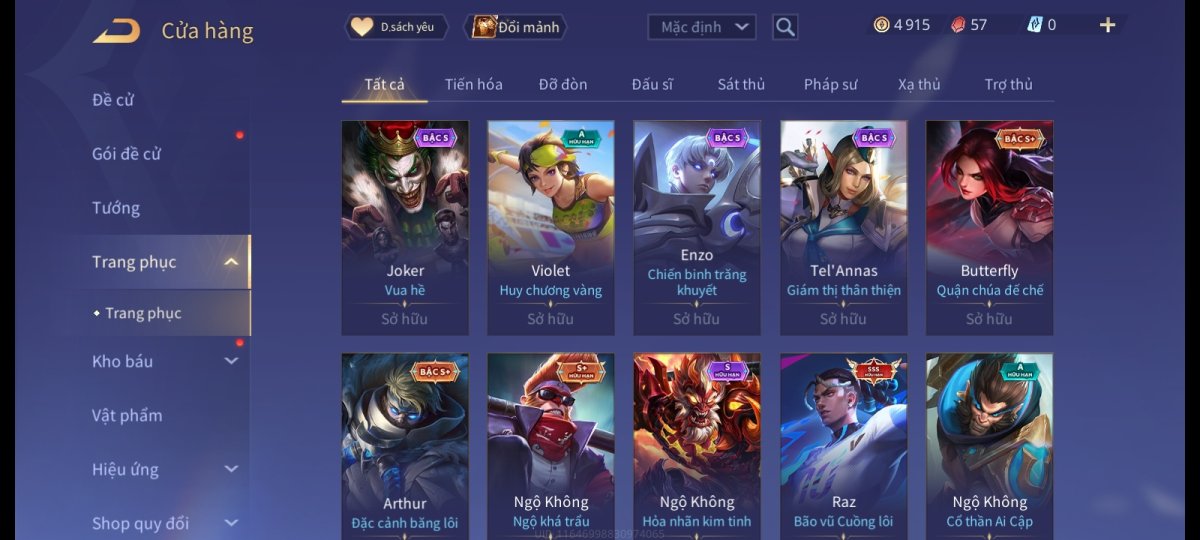Expand the Hiệu ứng sidebar section

point(231,469)
